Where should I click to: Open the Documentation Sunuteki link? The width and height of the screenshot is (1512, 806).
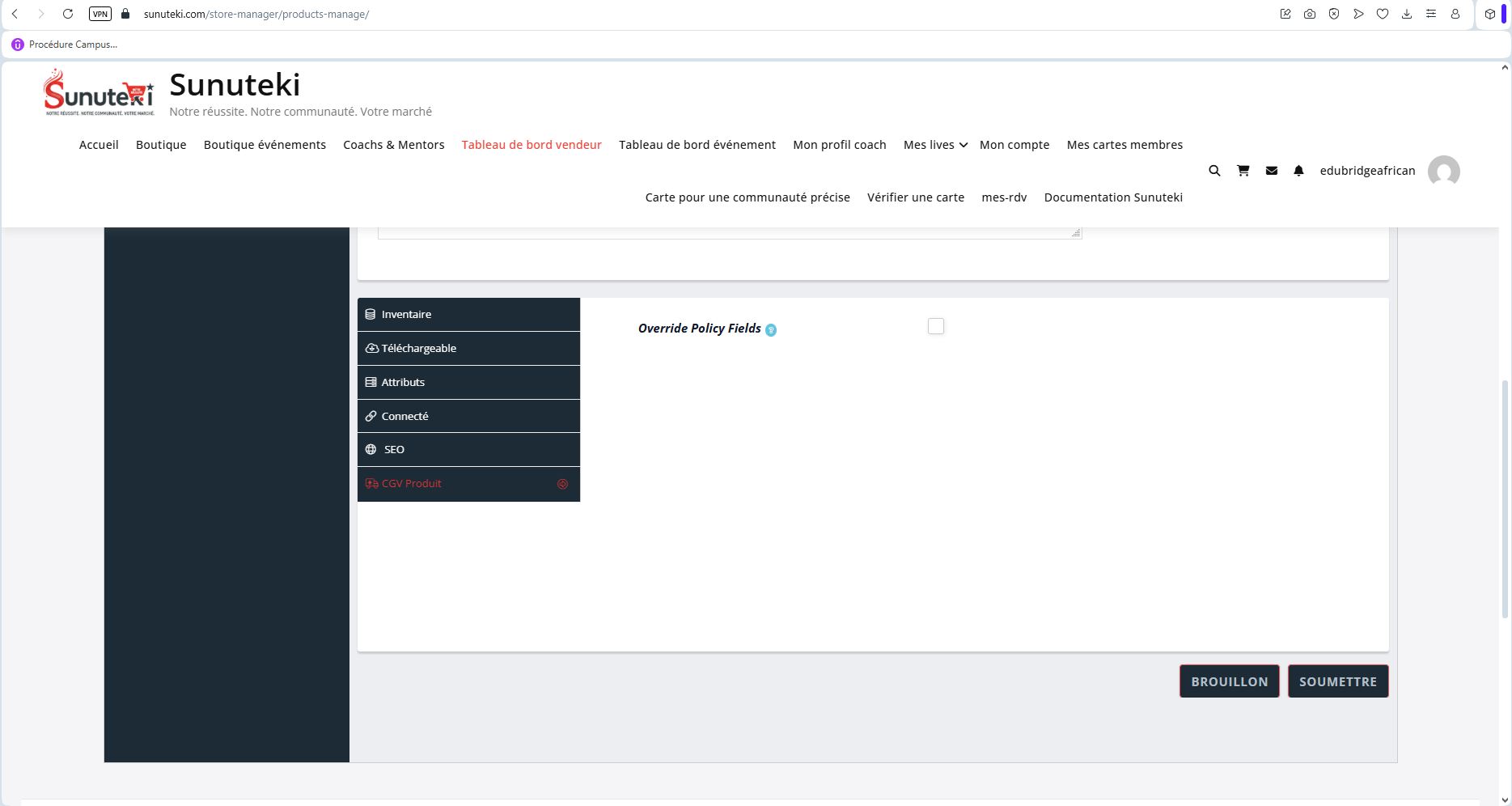click(1113, 197)
